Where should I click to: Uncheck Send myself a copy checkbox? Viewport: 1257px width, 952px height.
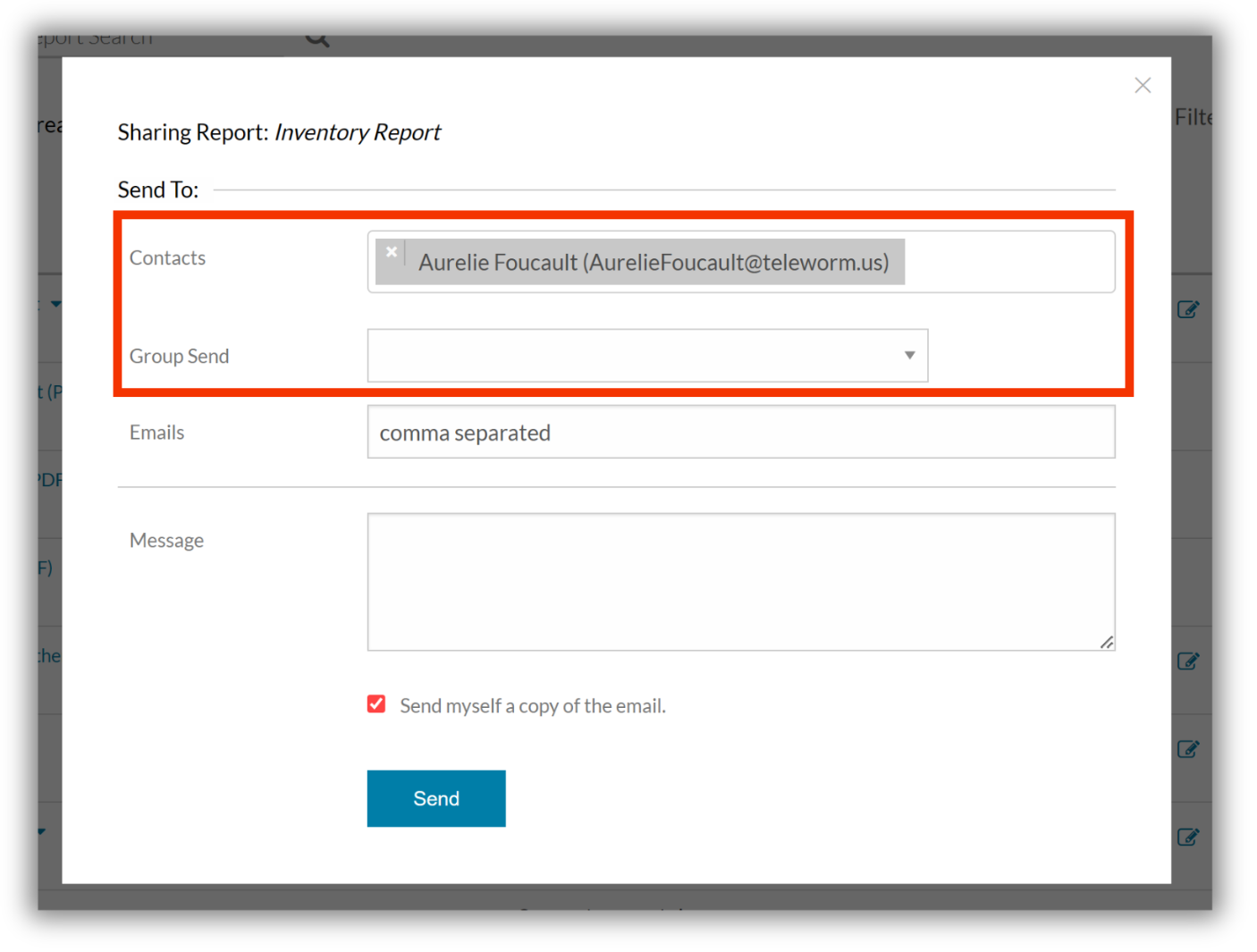(376, 704)
